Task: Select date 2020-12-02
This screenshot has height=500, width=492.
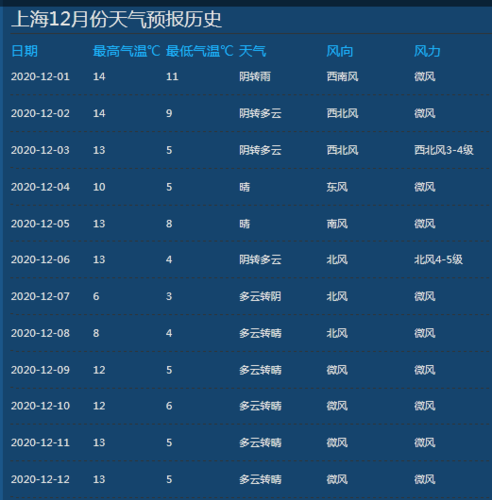Action: coord(40,113)
